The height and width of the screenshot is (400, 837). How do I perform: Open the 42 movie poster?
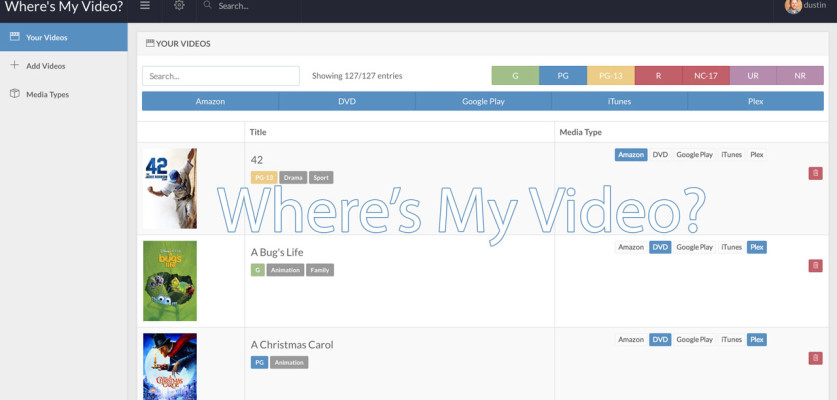pos(170,189)
